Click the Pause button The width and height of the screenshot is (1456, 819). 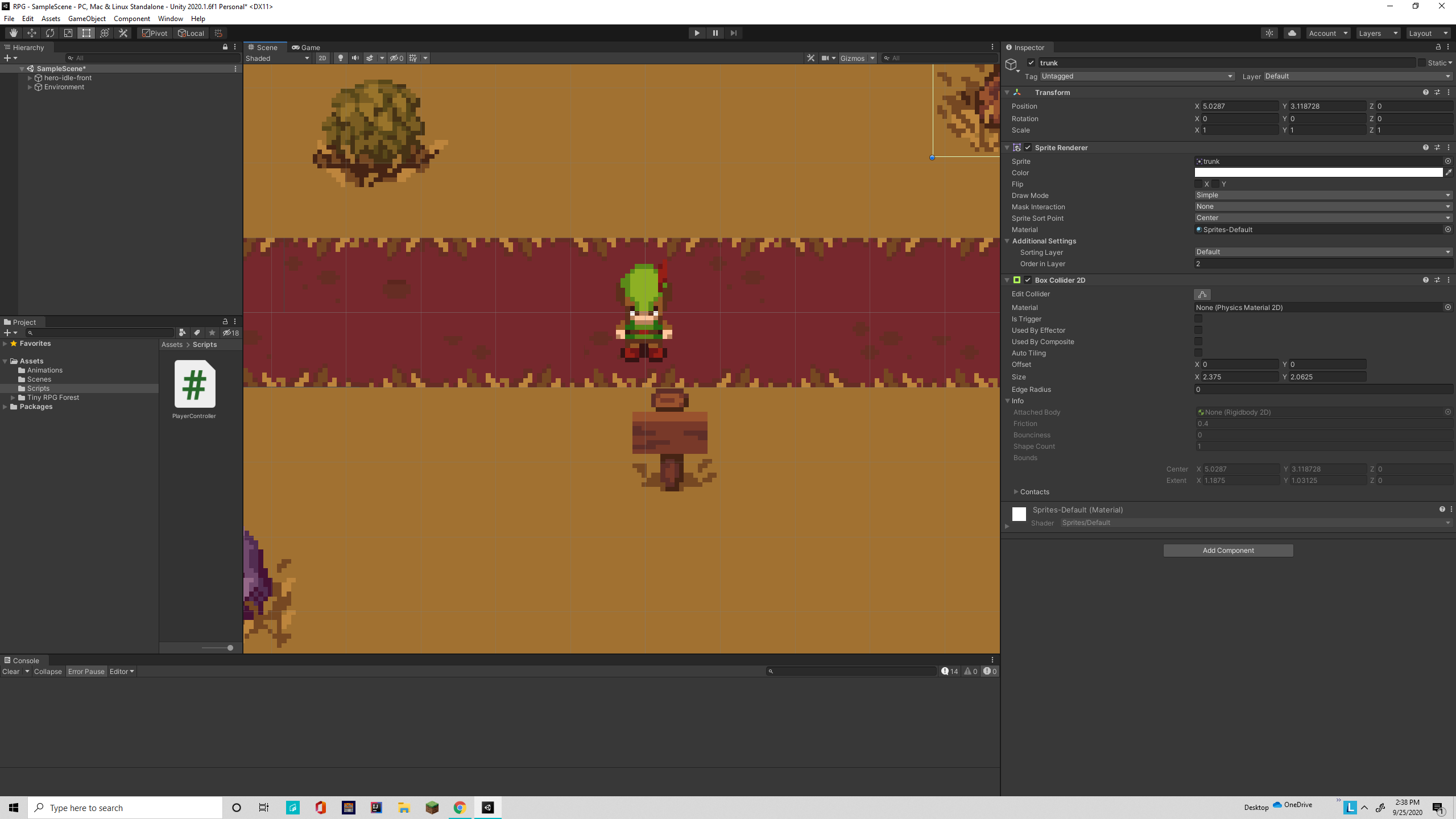click(715, 33)
